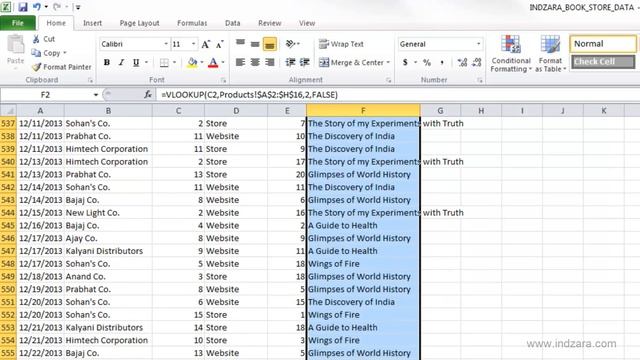Toggle Italic formatting
Screen dimensions: 640x360
(121, 62)
